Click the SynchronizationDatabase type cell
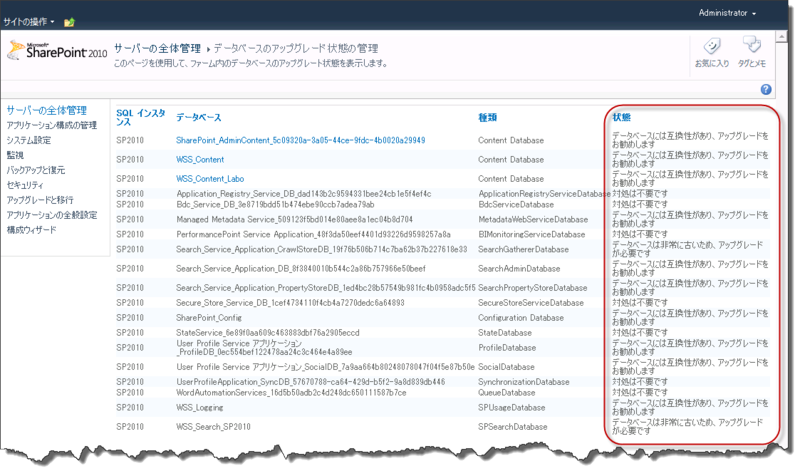 (x=523, y=382)
